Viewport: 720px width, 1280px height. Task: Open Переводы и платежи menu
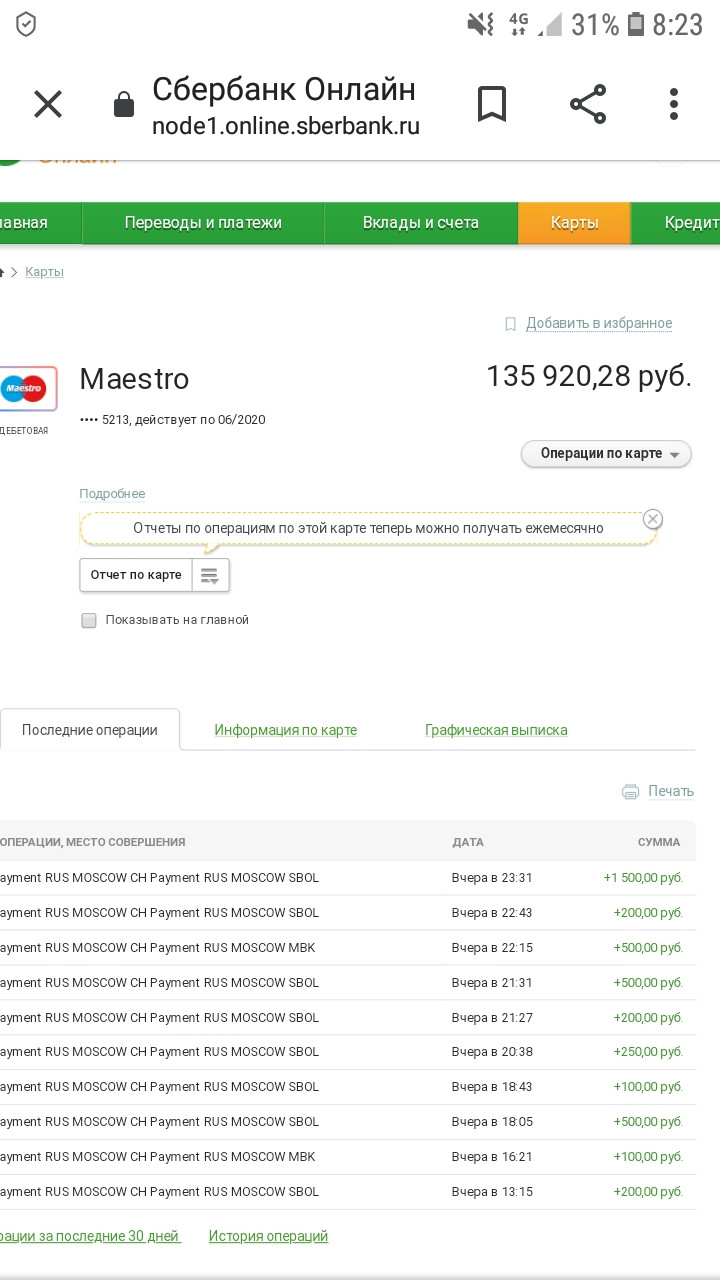[x=203, y=223]
